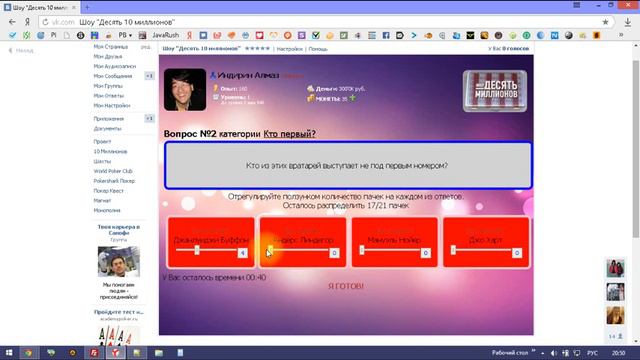Open the browser menu icon in title bar

(576, 5)
